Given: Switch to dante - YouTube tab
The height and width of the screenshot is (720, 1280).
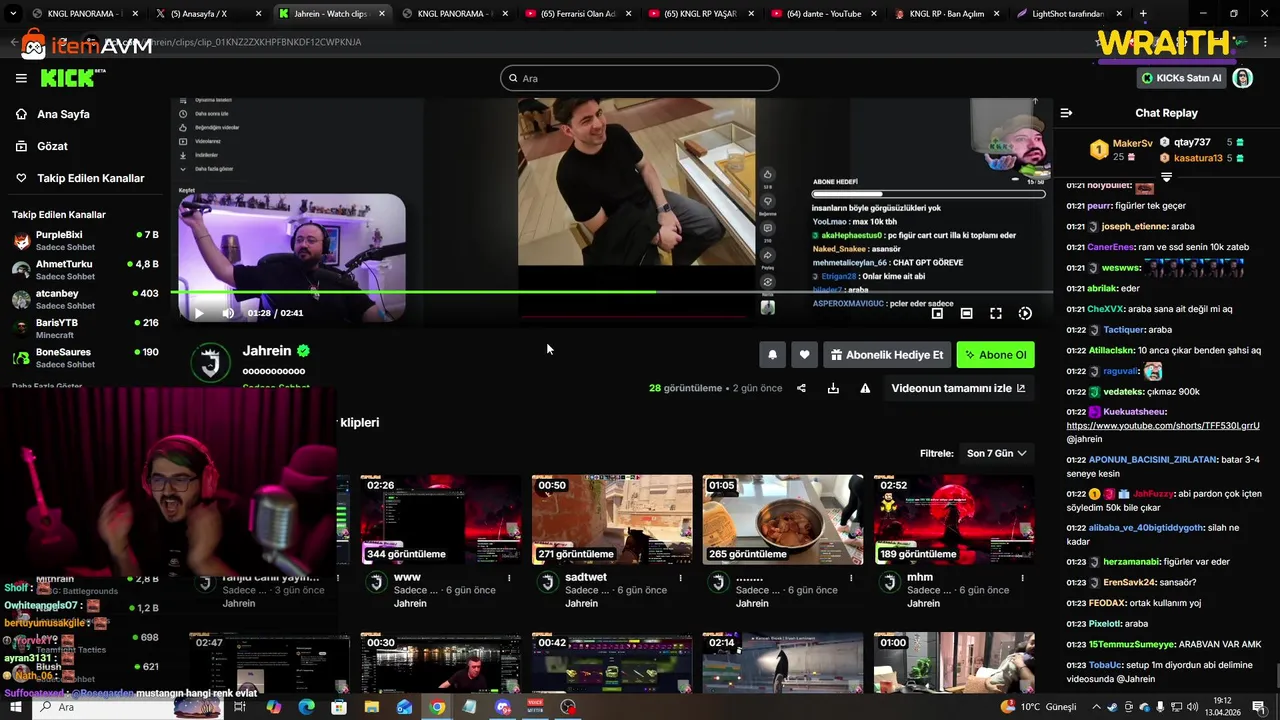Looking at the screenshot, I should pyautogui.click(x=824, y=14).
